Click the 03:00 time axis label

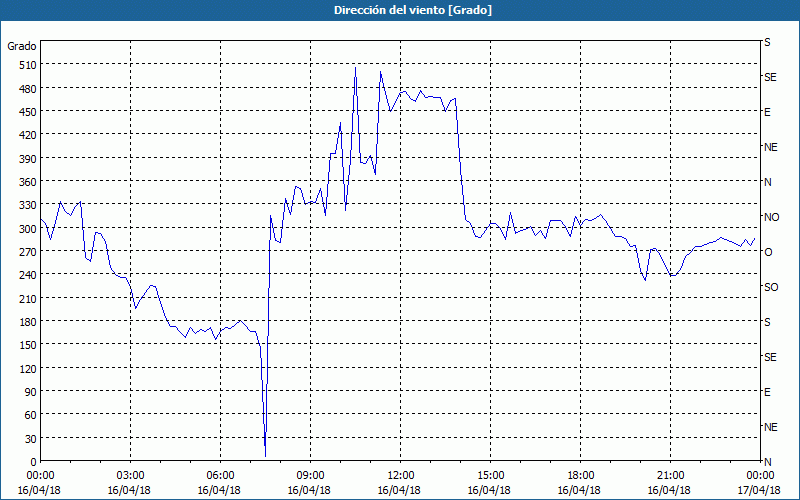[131, 476]
